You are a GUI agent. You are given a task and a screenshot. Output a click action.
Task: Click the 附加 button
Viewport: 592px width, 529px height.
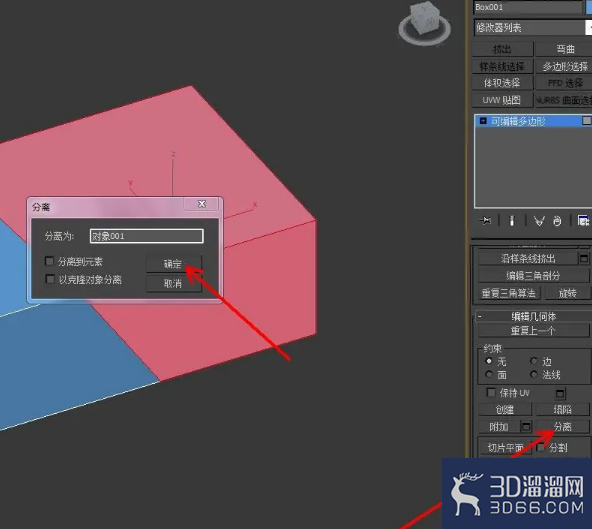(499, 427)
